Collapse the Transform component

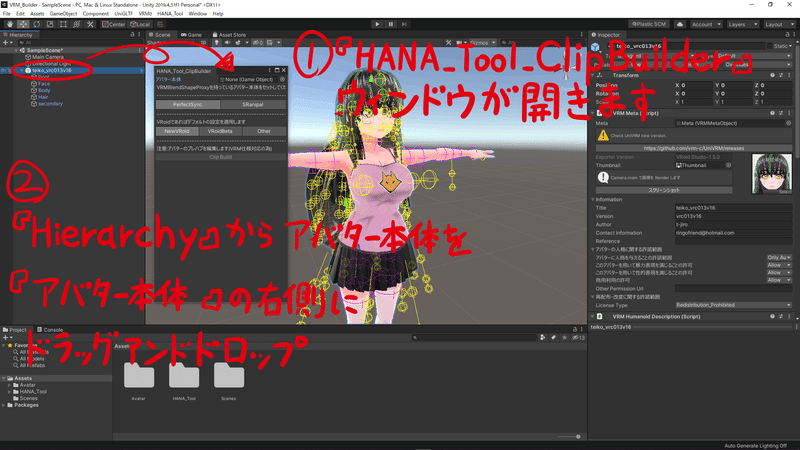593,76
